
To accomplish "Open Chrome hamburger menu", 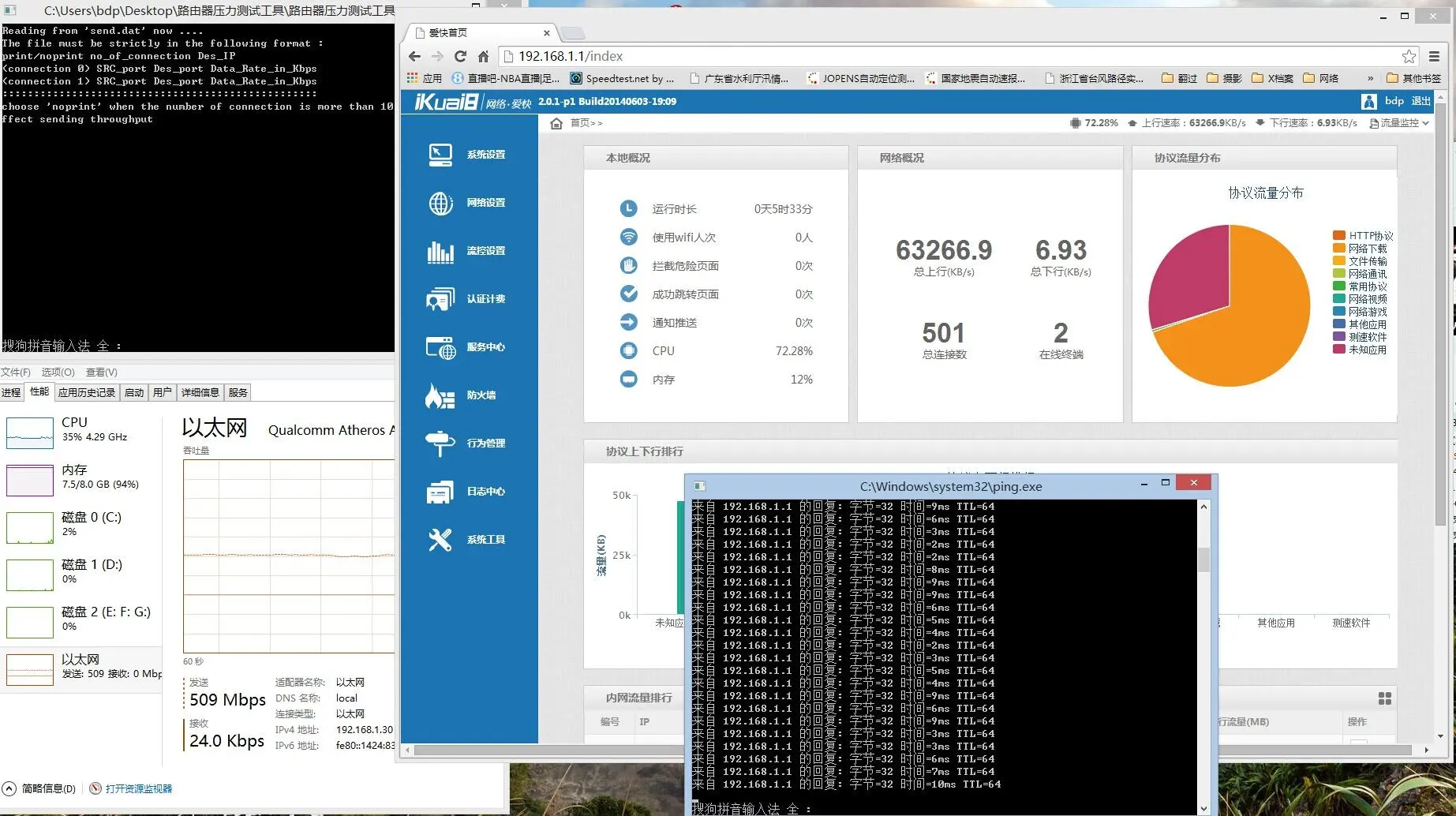I will point(1435,56).
